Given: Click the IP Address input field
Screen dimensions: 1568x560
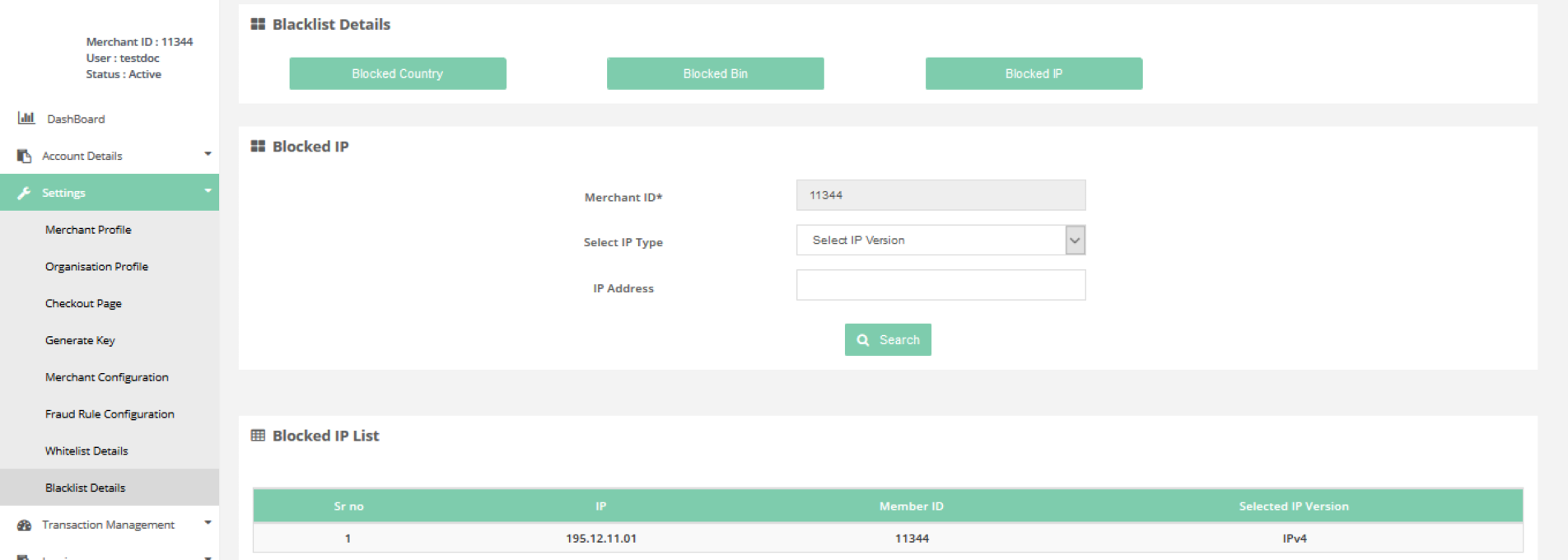Looking at the screenshot, I should 940,286.
